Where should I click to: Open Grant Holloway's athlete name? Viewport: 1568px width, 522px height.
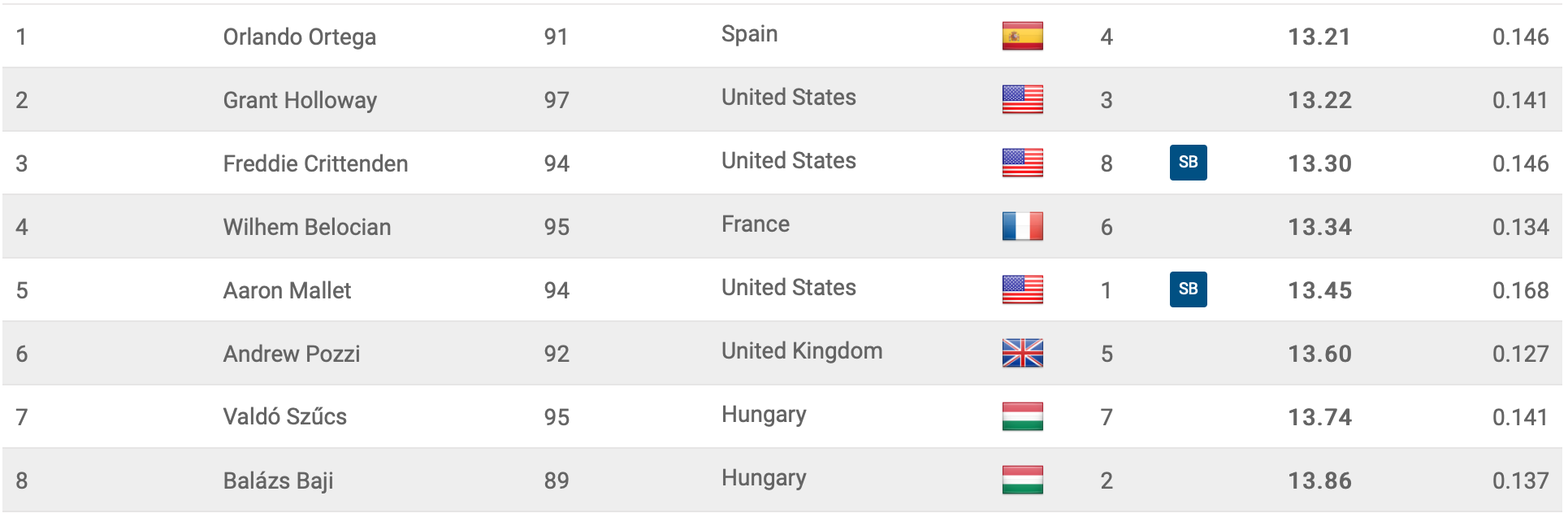[300, 100]
